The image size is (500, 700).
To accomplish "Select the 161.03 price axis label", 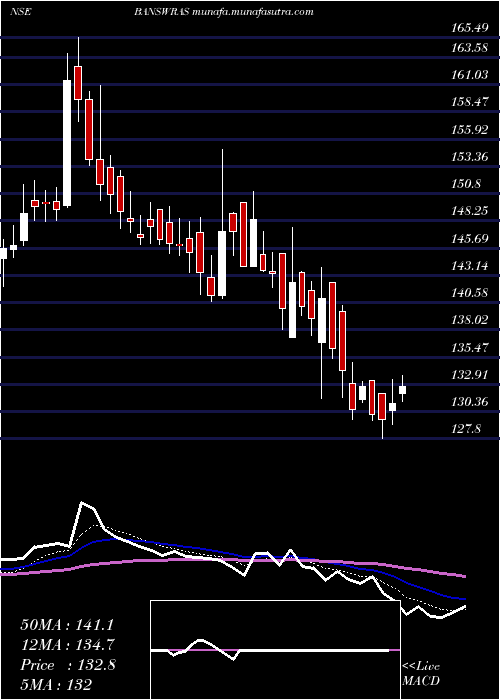I will (x=469, y=75).
